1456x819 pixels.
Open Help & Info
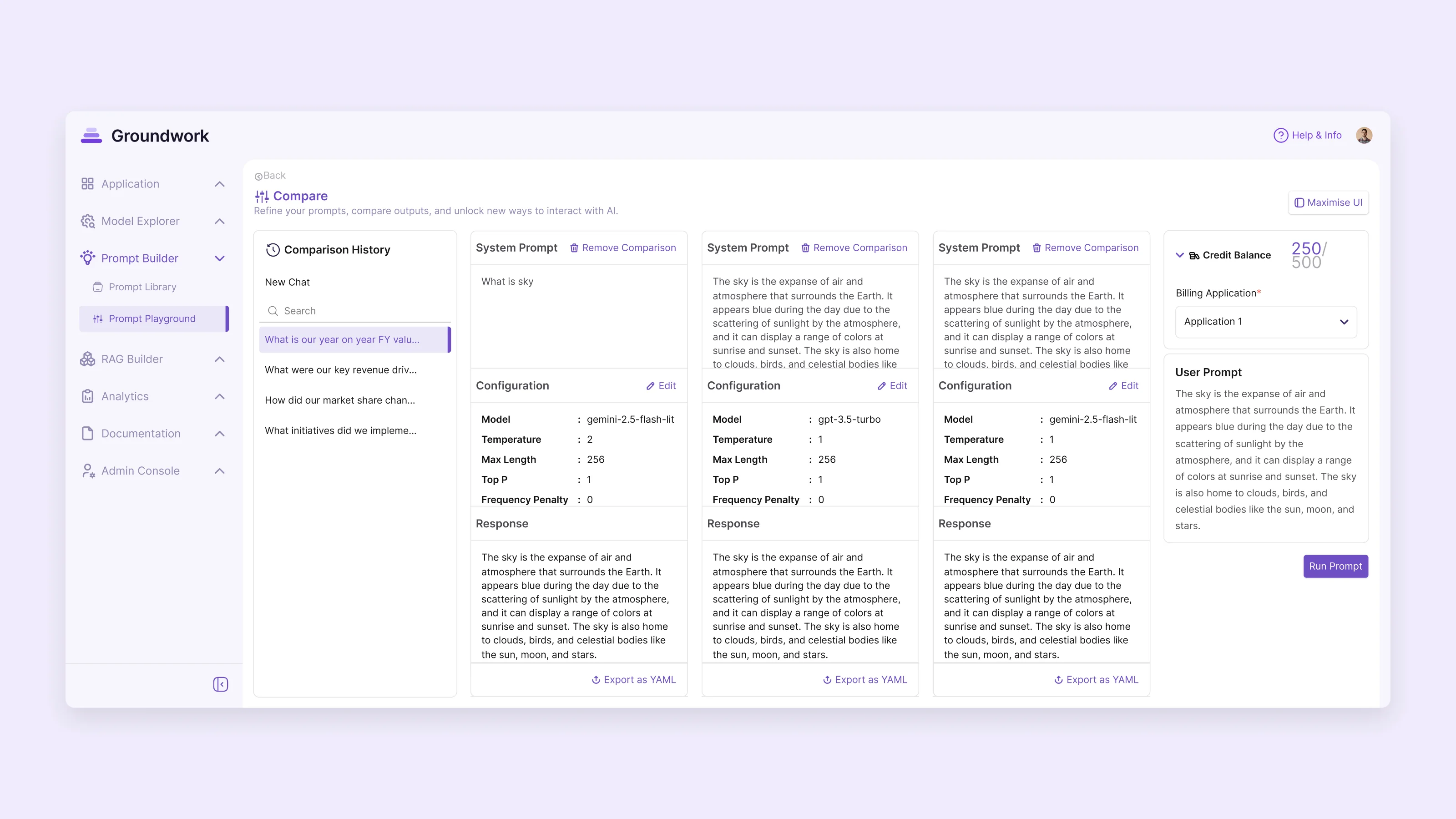(x=1307, y=135)
